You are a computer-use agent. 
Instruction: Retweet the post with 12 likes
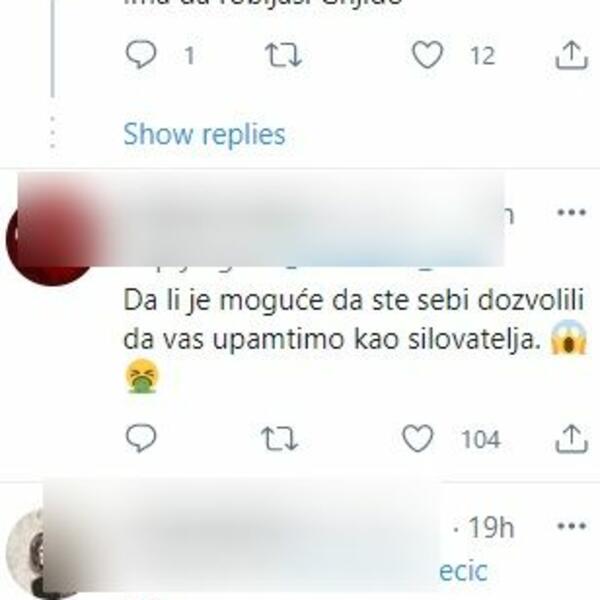[x=284, y=55]
